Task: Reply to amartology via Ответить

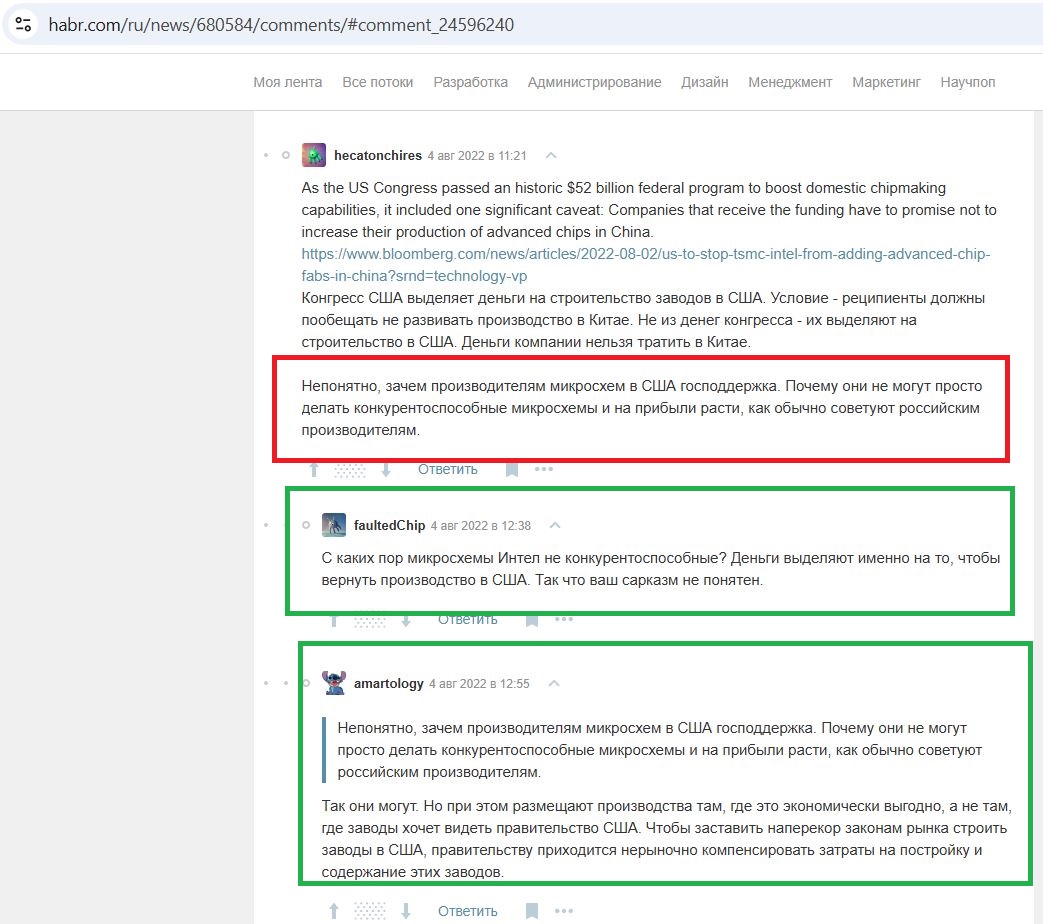Action: coord(468,911)
